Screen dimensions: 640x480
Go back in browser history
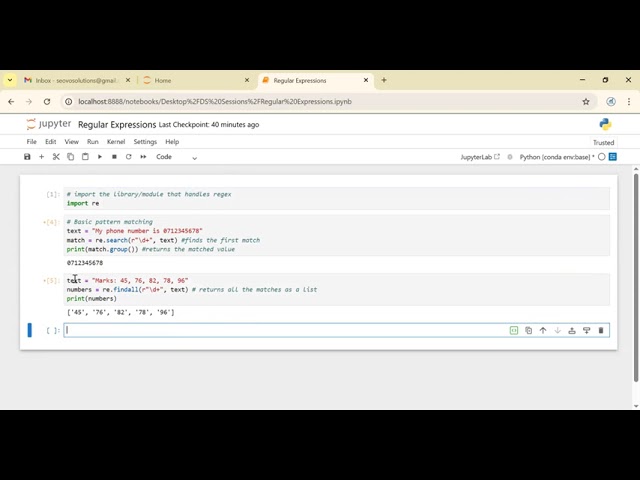click(11, 102)
